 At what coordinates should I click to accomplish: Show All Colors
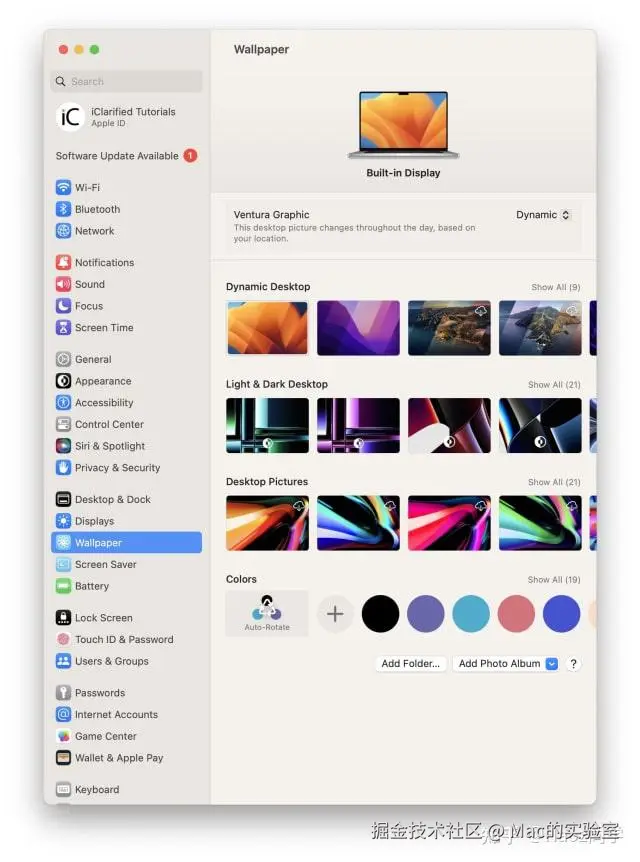554,580
